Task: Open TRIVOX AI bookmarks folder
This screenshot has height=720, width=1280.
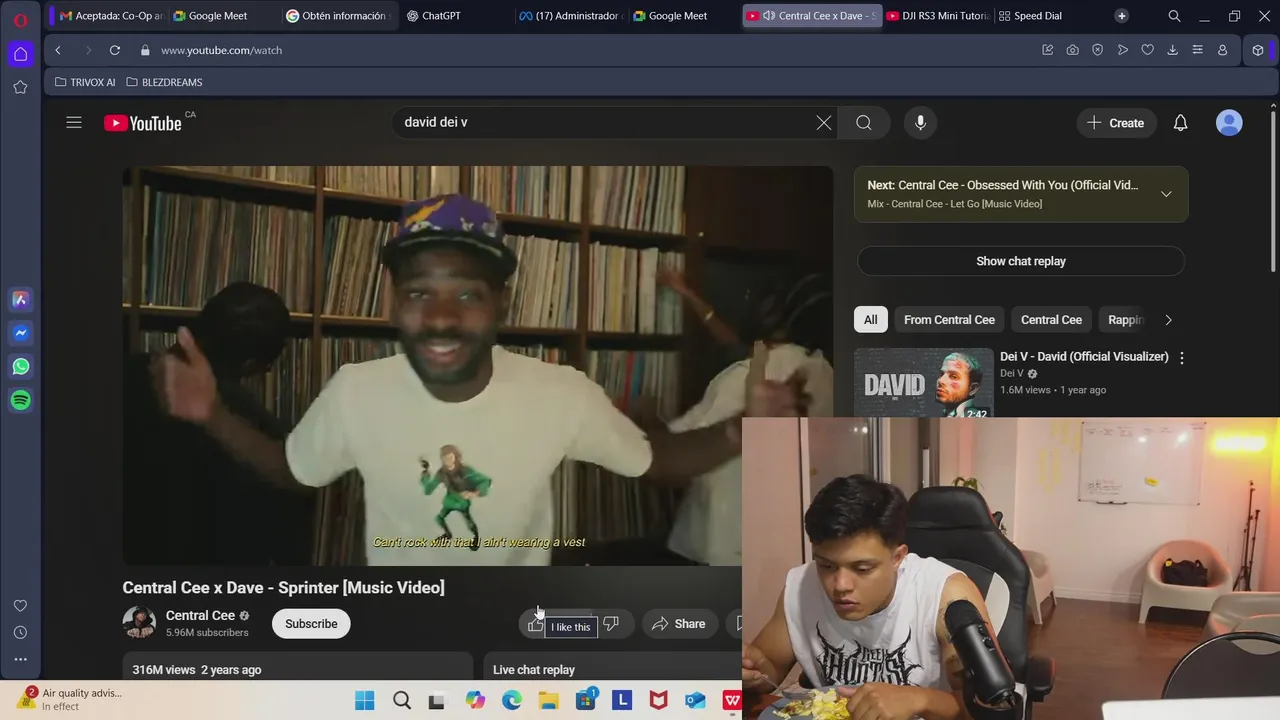Action: pyautogui.click(x=85, y=82)
